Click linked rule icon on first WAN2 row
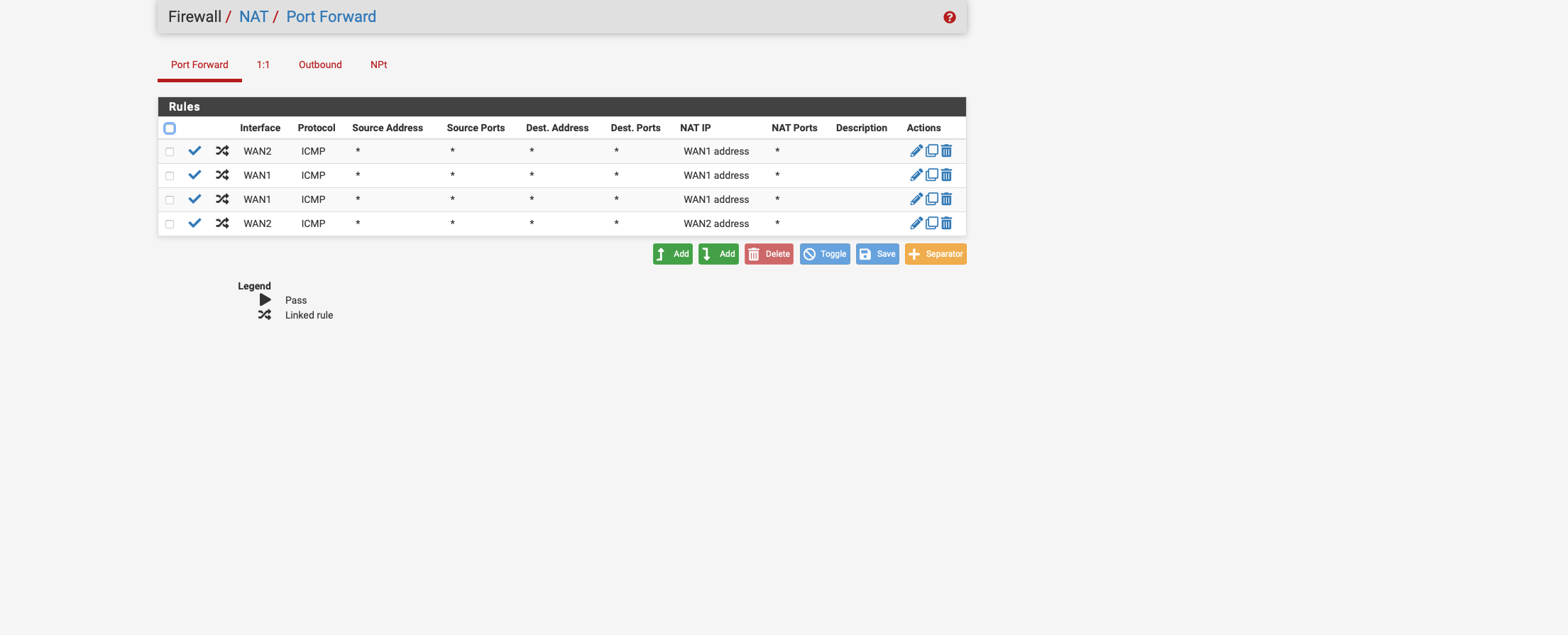Viewport: 1568px width, 635px height. point(222,151)
